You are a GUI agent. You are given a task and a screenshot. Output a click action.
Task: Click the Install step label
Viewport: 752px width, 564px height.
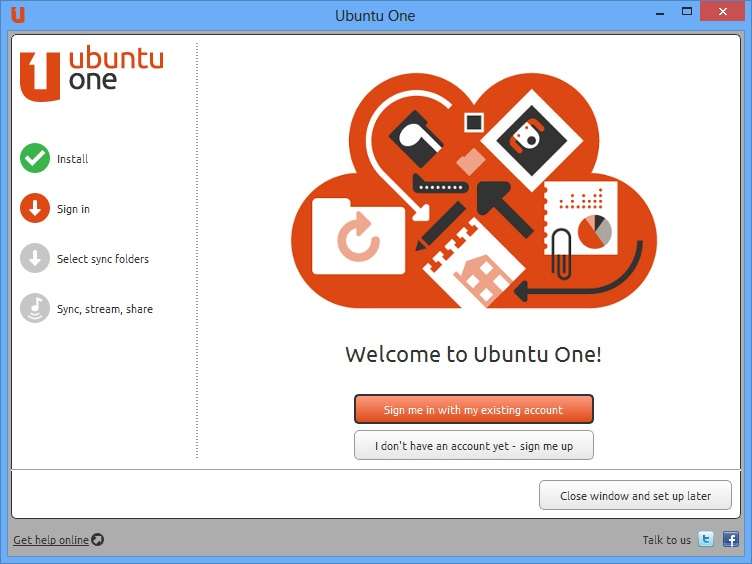(x=72, y=159)
